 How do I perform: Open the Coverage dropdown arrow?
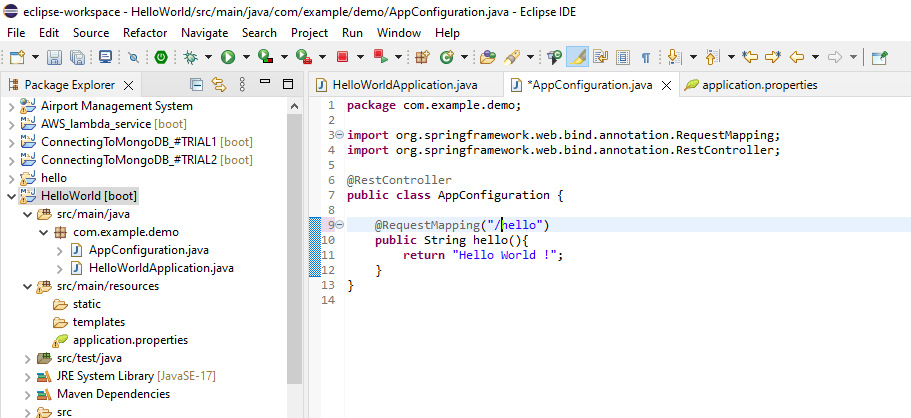[x=284, y=57]
